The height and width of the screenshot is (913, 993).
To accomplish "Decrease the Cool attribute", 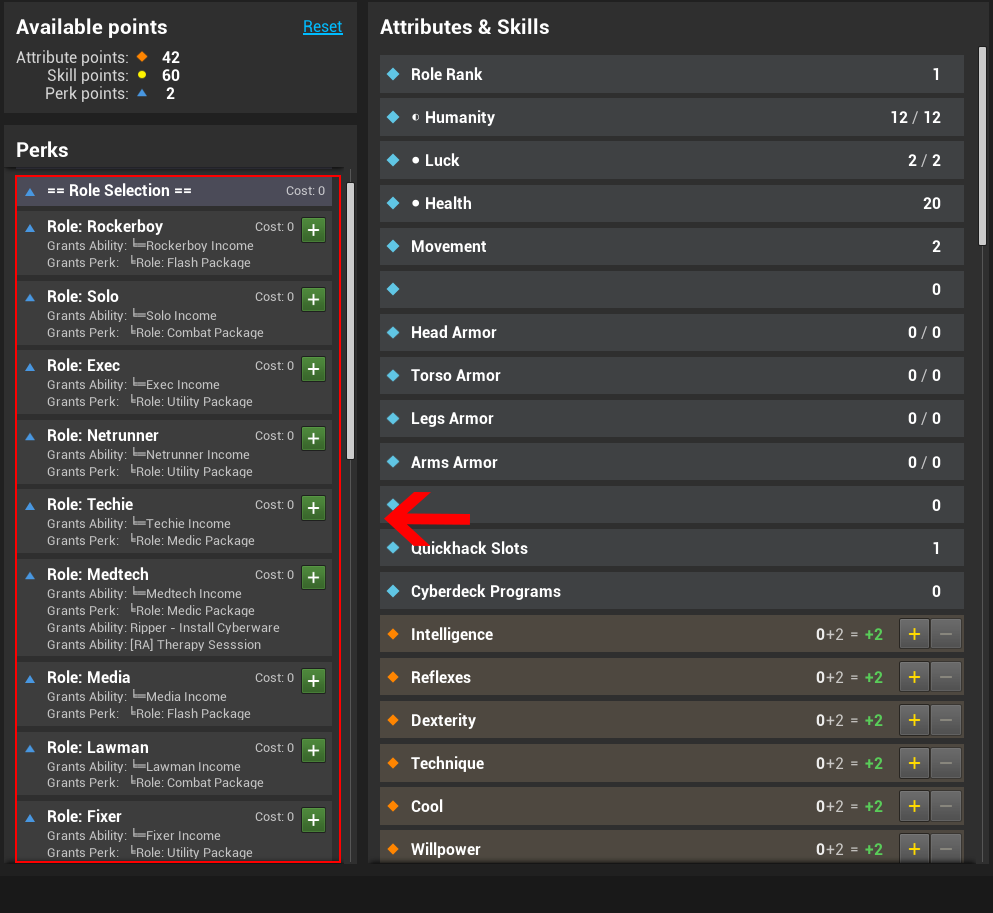I will coord(947,806).
